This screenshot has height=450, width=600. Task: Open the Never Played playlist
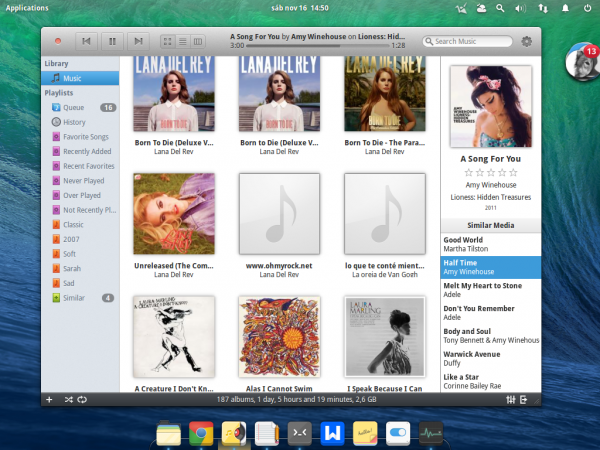click(x=80, y=181)
